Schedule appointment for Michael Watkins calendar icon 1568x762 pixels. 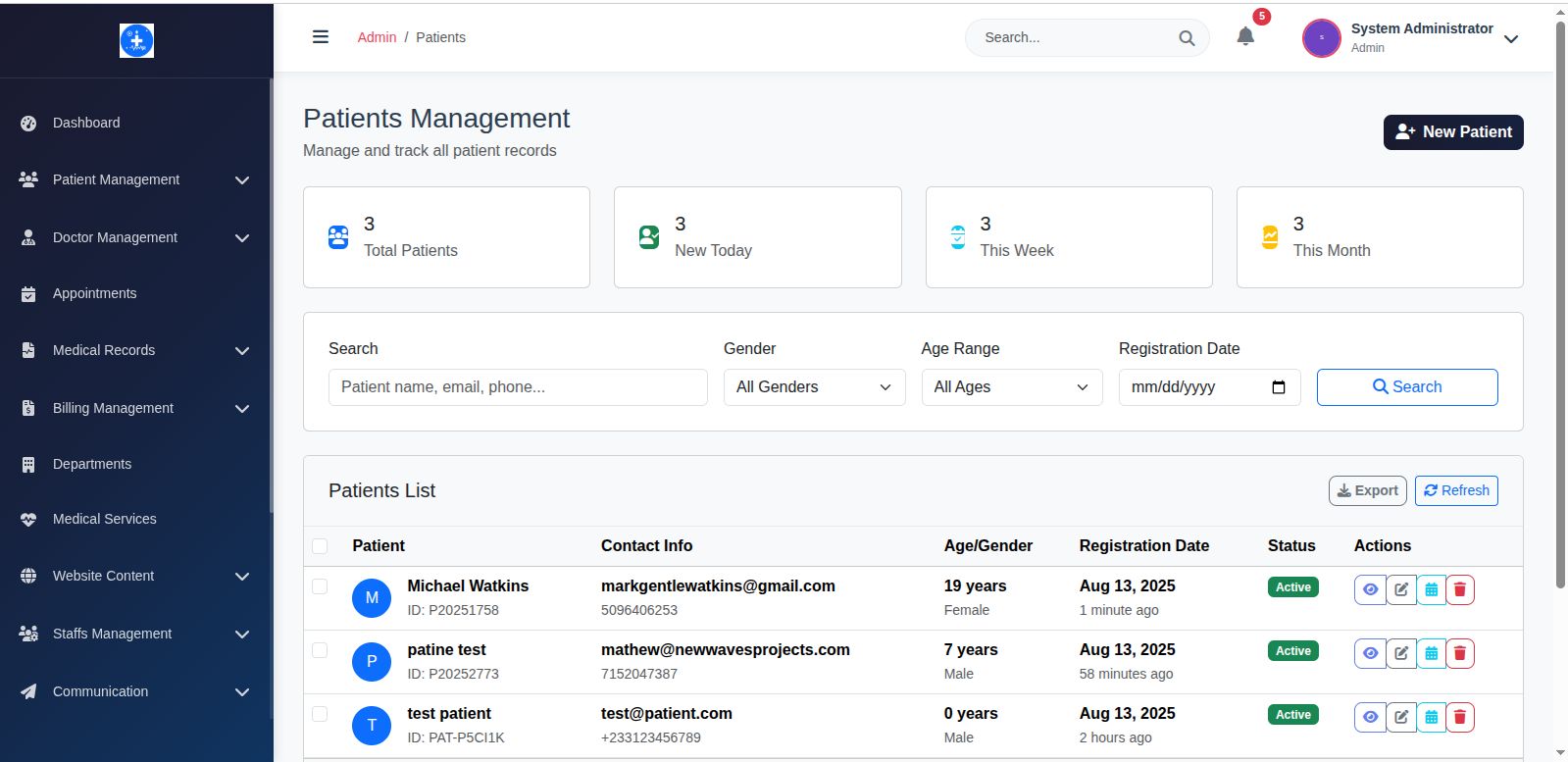[x=1431, y=589]
